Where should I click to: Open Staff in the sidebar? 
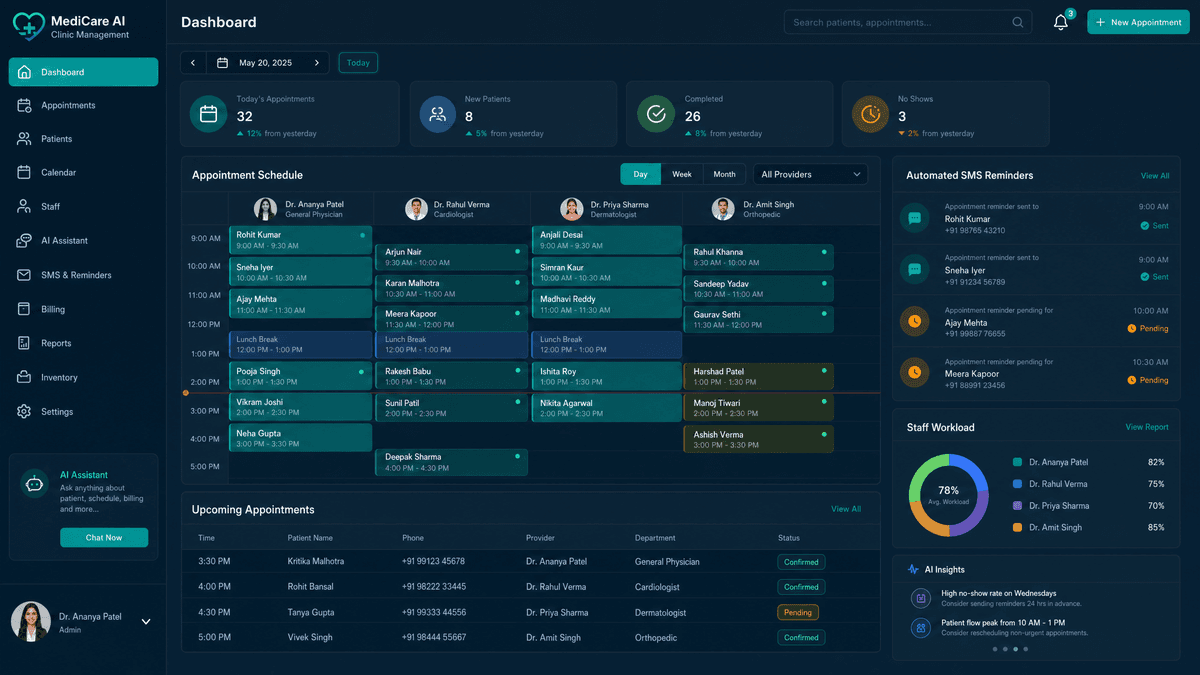pyautogui.click(x=83, y=206)
